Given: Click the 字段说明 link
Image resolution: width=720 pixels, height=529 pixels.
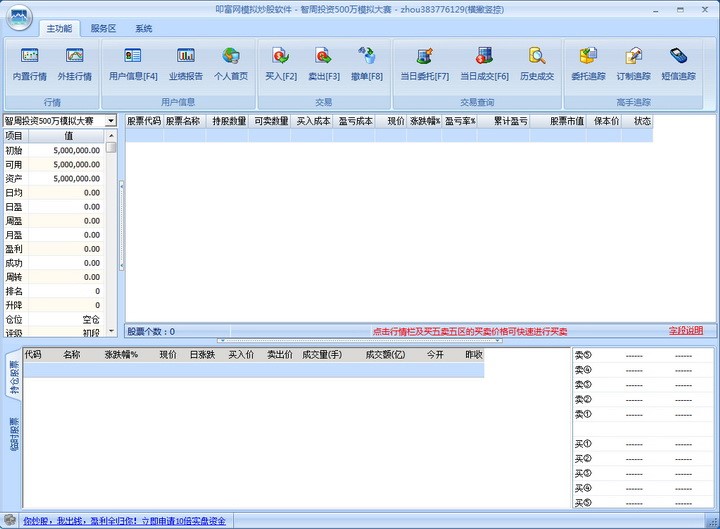Looking at the screenshot, I should coord(686,331).
